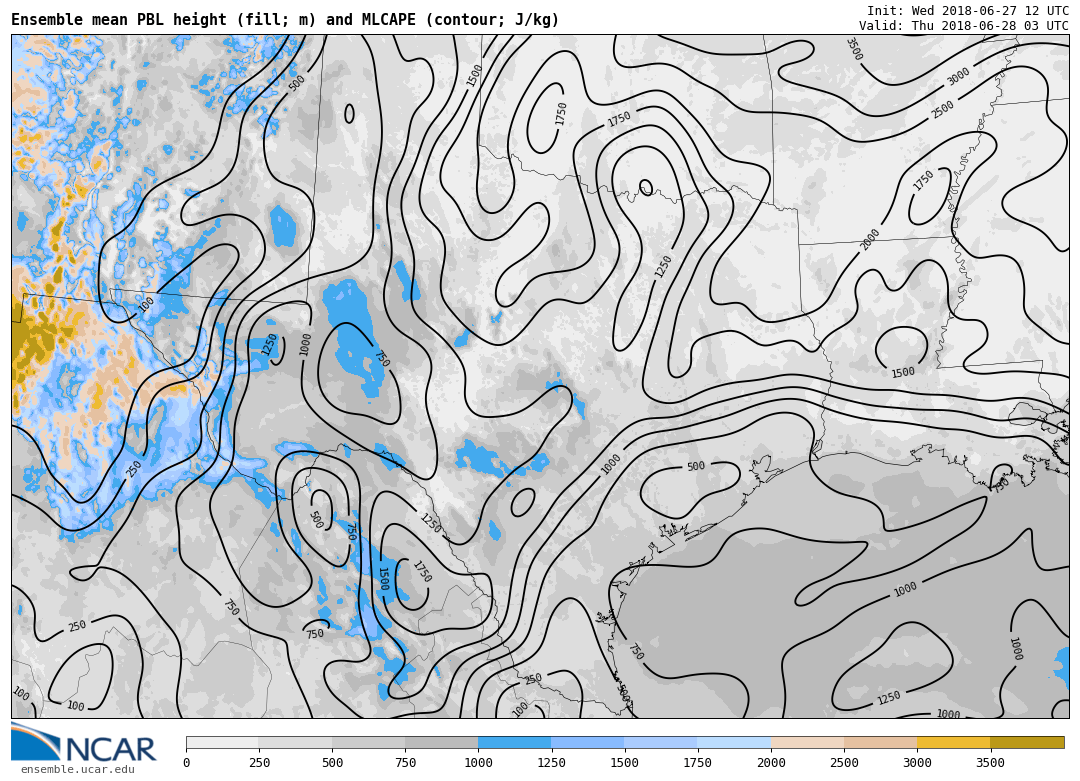Viewport: 1080px width, 781px height.
Task: Click the 1250 tick label on colorbar
Action: click(551, 763)
